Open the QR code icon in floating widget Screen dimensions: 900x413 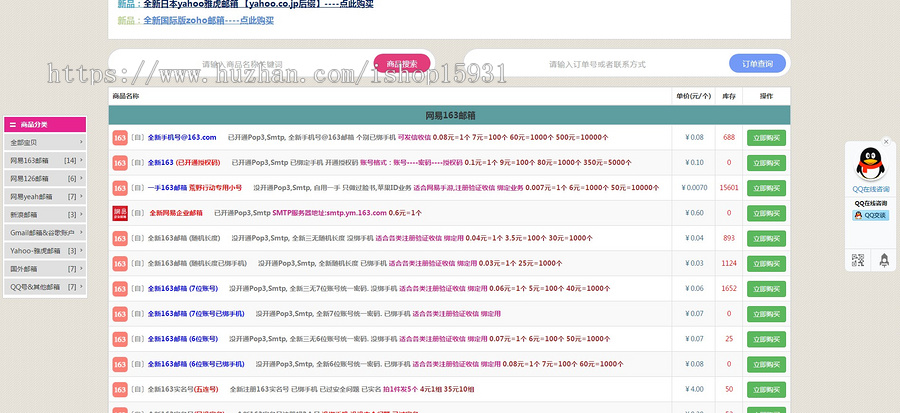coord(857,260)
